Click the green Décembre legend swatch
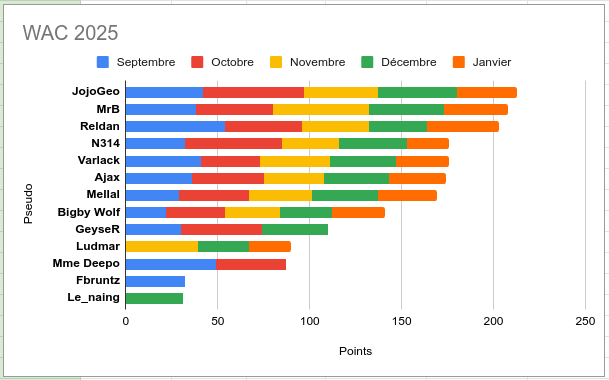Image resolution: width=609 pixels, height=380 pixels. [367, 62]
